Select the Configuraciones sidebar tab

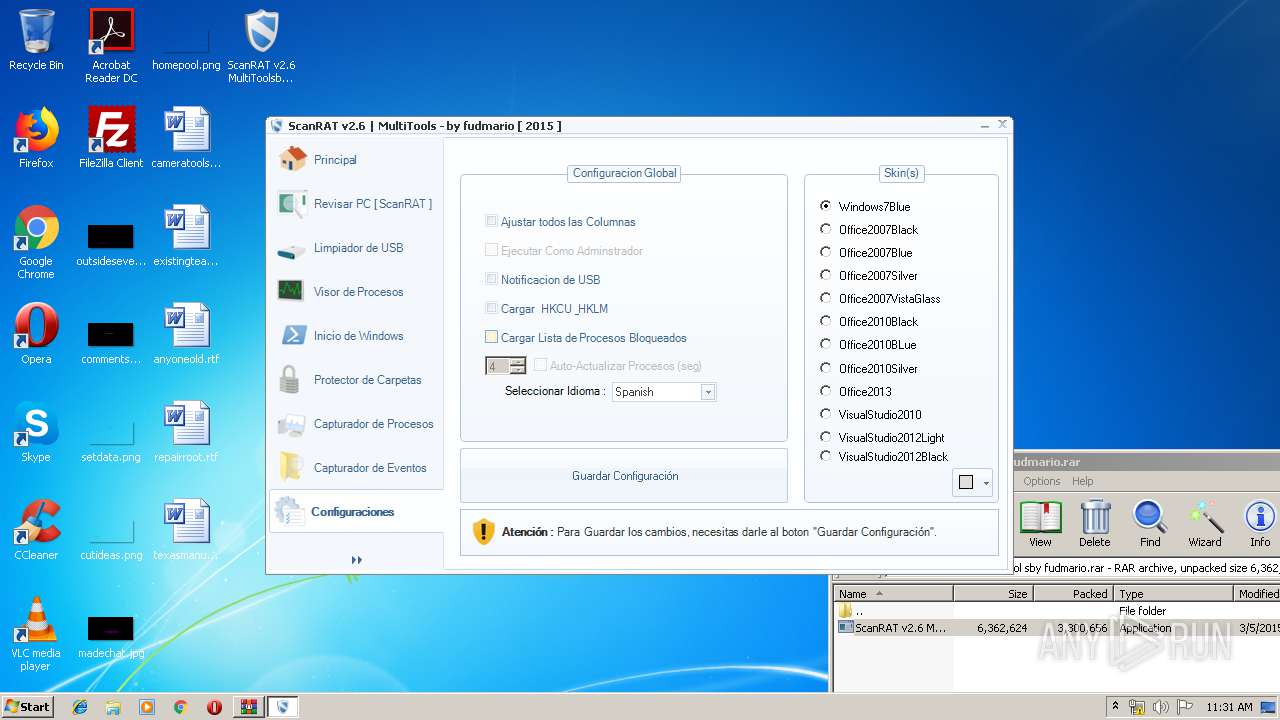tap(356, 512)
